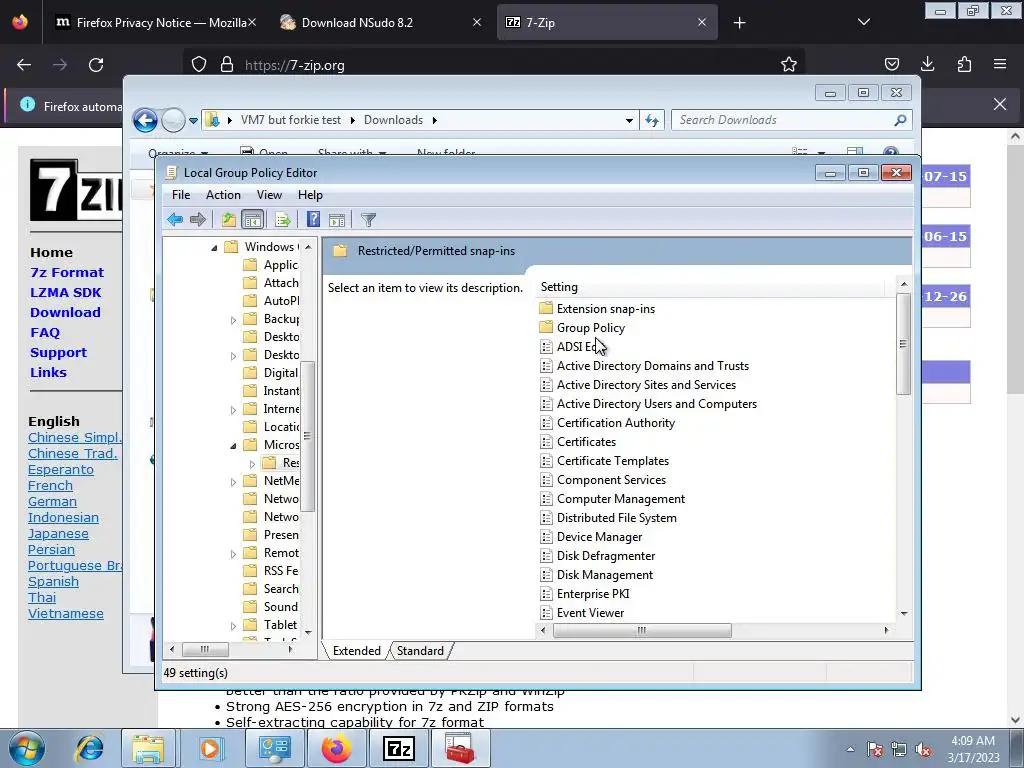The height and width of the screenshot is (768, 1024).
Task: Click the Explorer window back button
Action: click(x=145, y=120)
